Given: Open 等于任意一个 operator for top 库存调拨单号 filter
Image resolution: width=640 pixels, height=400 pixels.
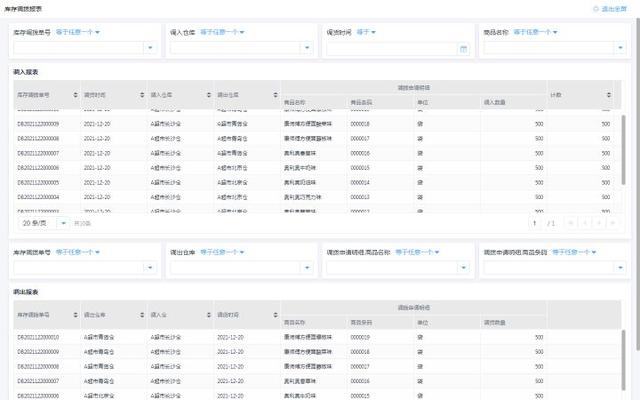Looking at the screenshot, I should coord(78,32).
